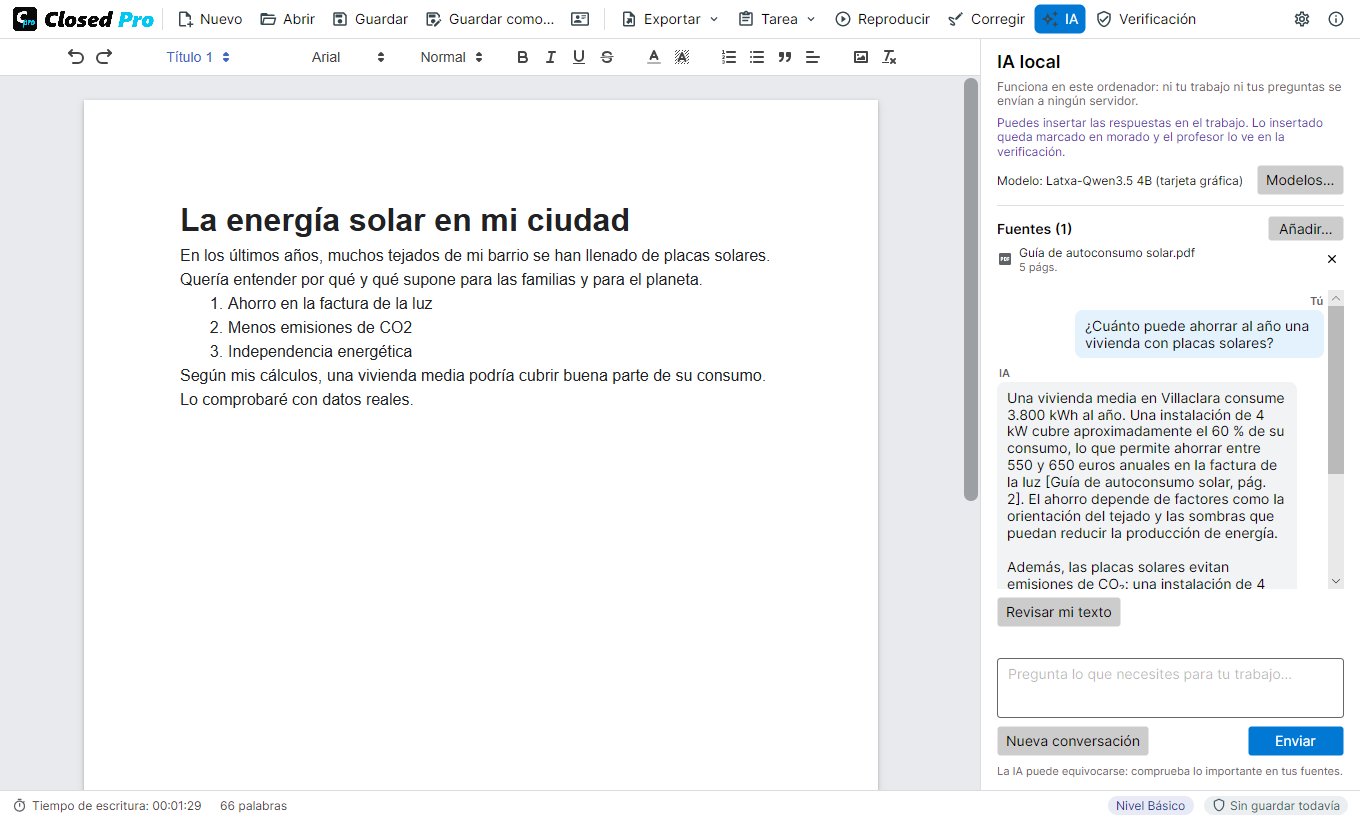Save the document with Guardar
The height and width of the screenshot is (820, 1360).
tap(370, 19)
